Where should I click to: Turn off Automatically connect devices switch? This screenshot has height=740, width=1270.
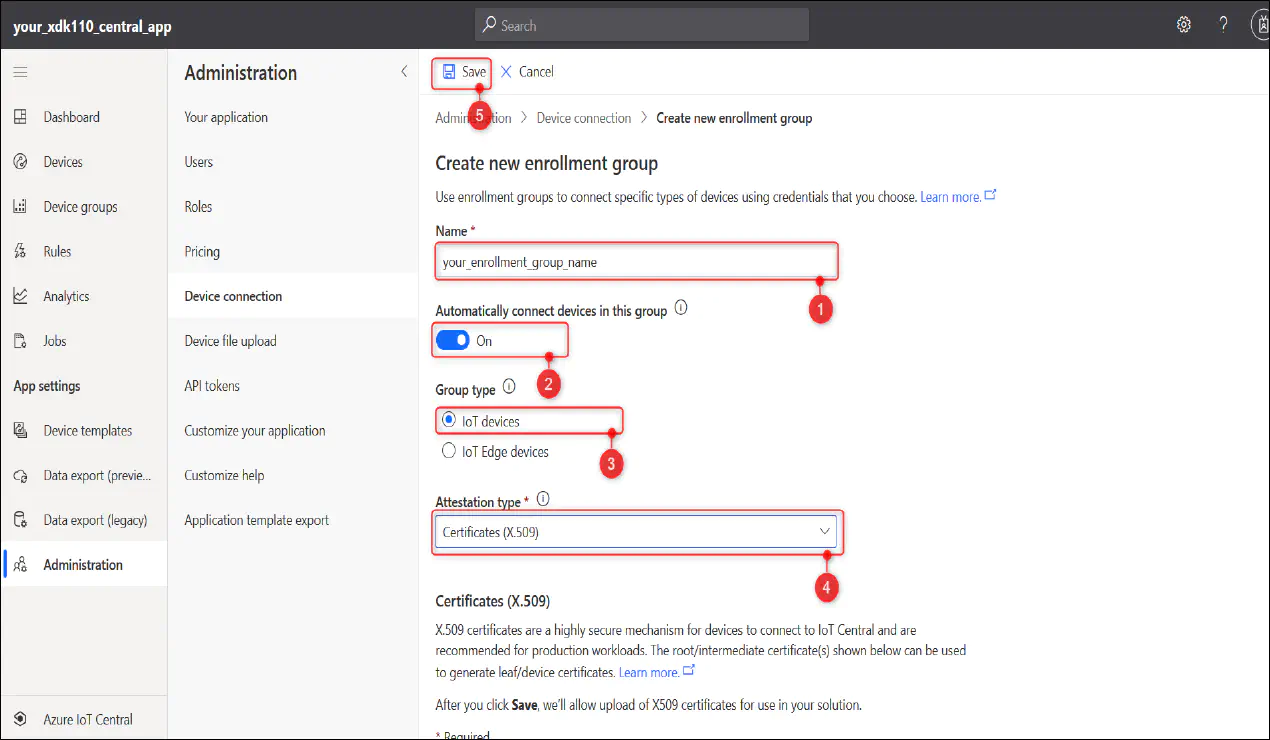point(453,341)
